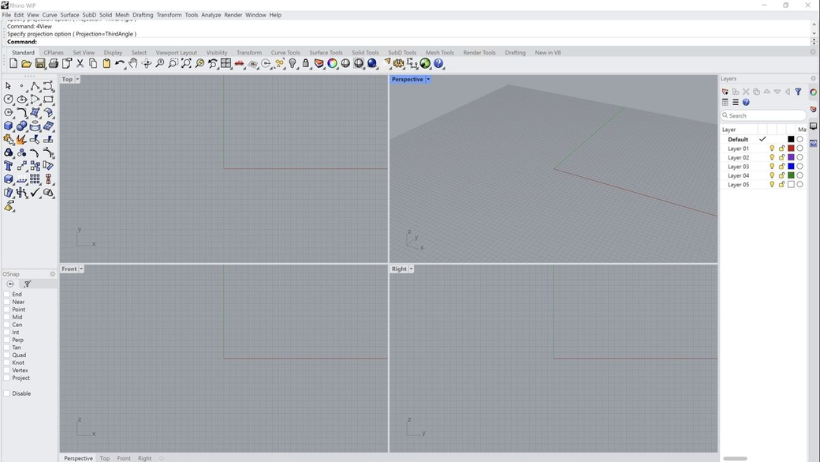Switch to the Front tab at bottom
This screenshot has height=462, width=820.
[x=123, y=458]
